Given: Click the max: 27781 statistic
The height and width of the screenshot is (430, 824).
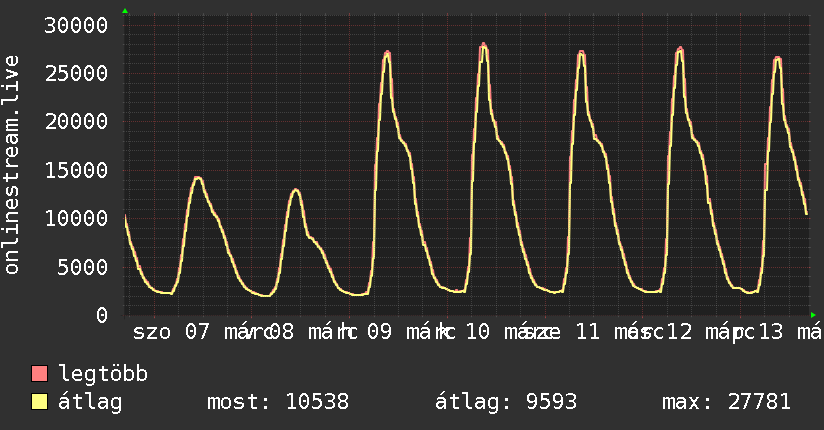Looking at the screenshot, I should point(726,403).
